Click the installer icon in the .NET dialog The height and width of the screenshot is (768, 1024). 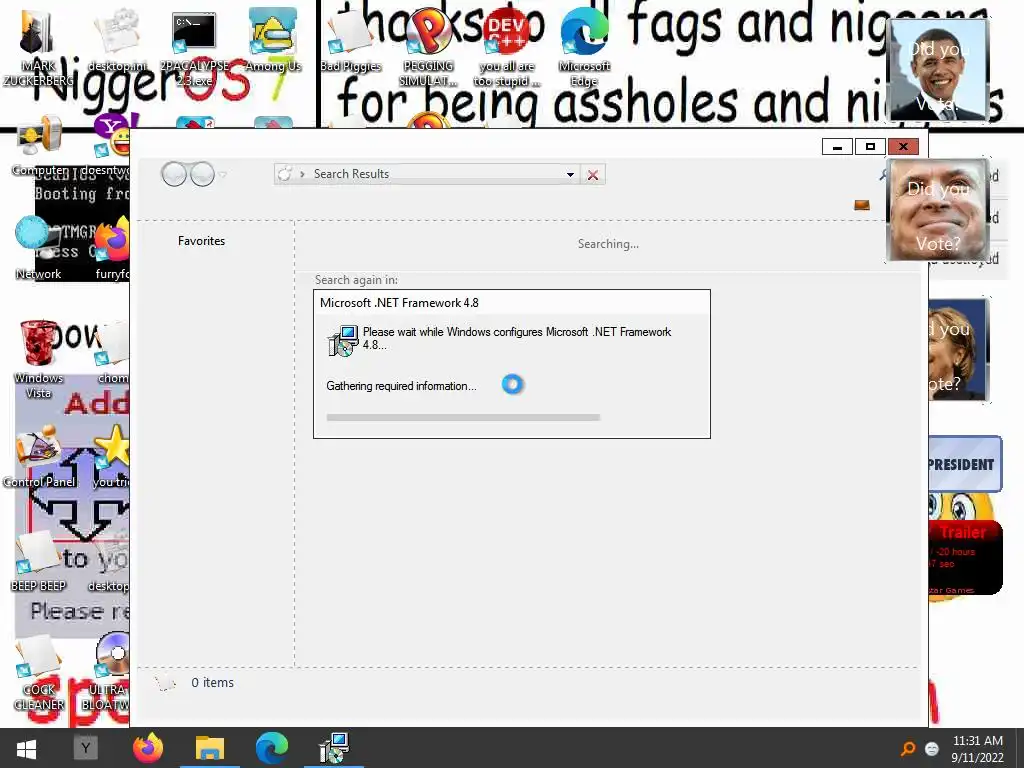343,340
